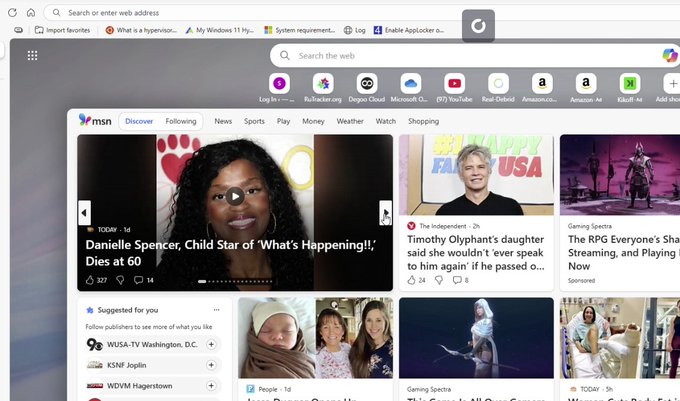Go to next carousel story
Viewport: 680px width, 401px height.
(x=386, y=213)
